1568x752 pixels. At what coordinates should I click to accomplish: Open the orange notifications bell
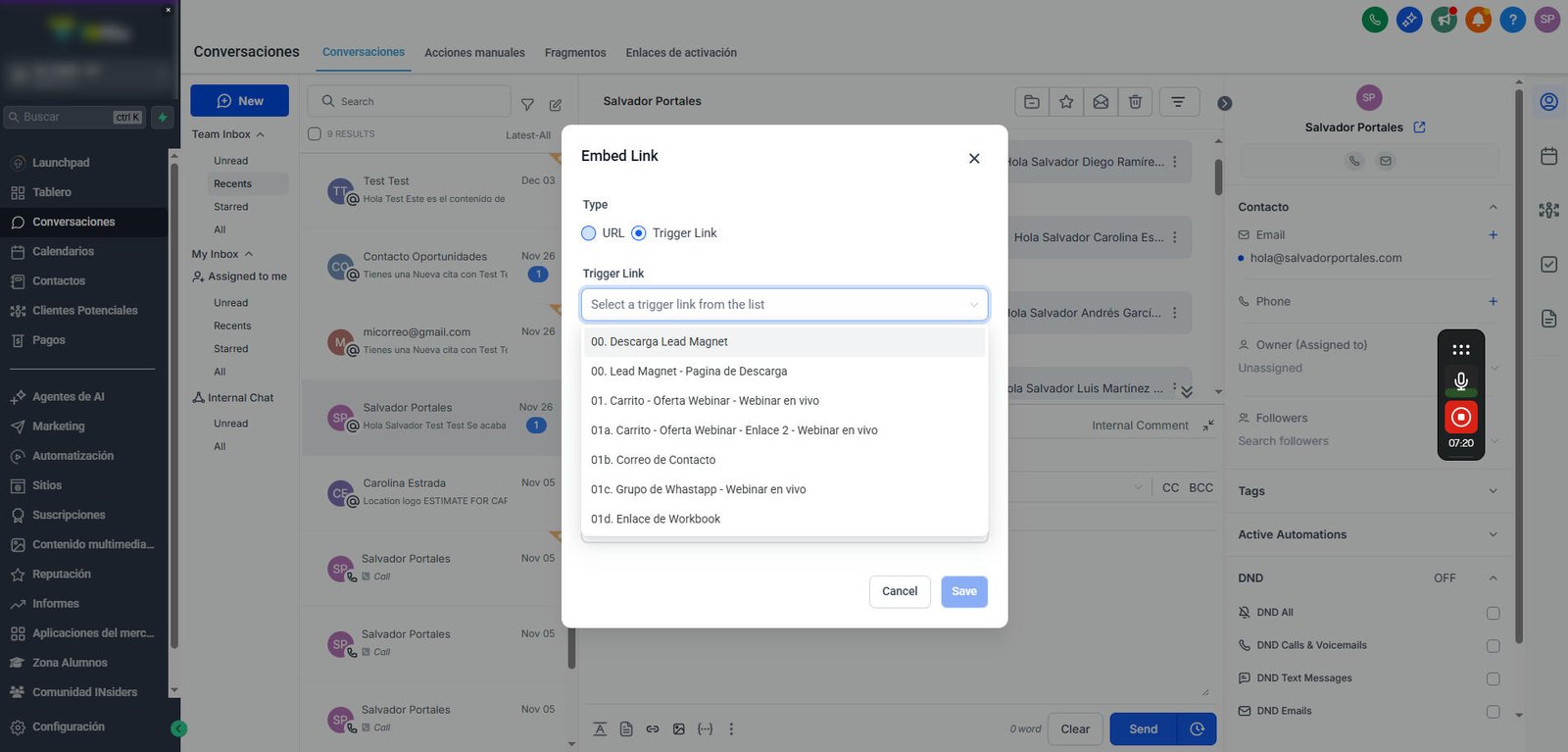(x=1478, y=20)
